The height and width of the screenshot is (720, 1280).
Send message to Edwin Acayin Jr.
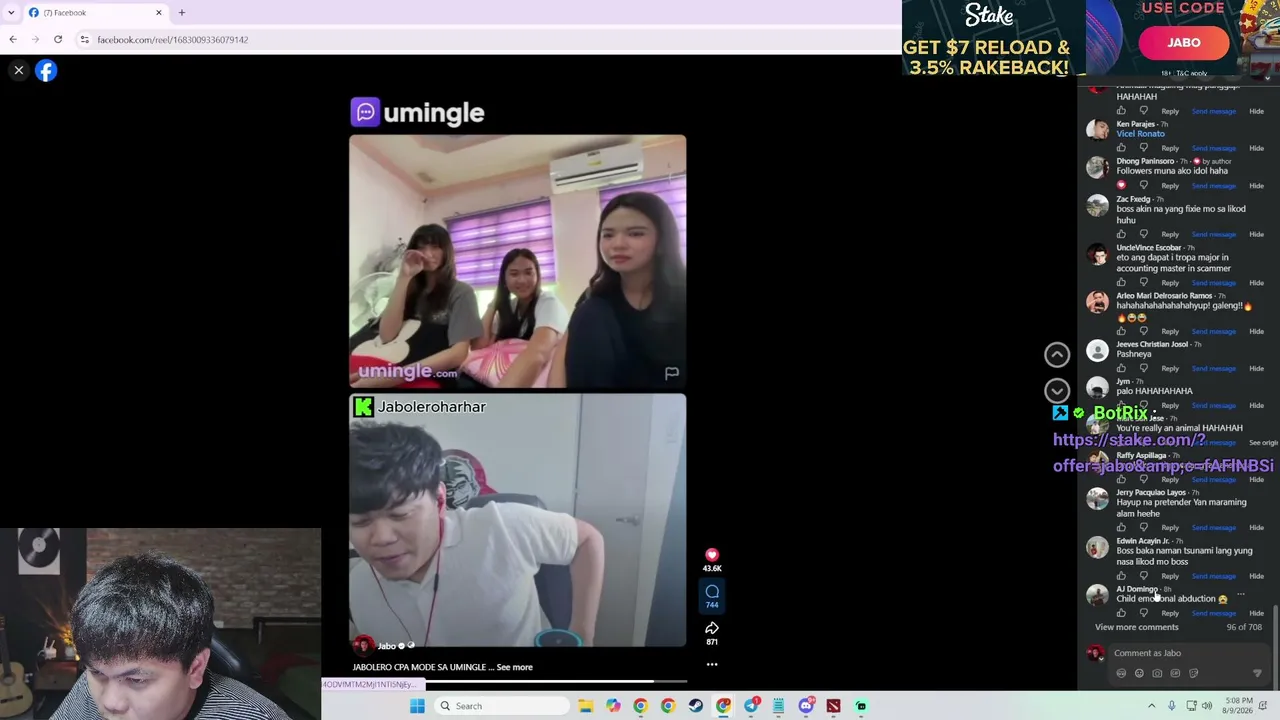[1213, 576]
